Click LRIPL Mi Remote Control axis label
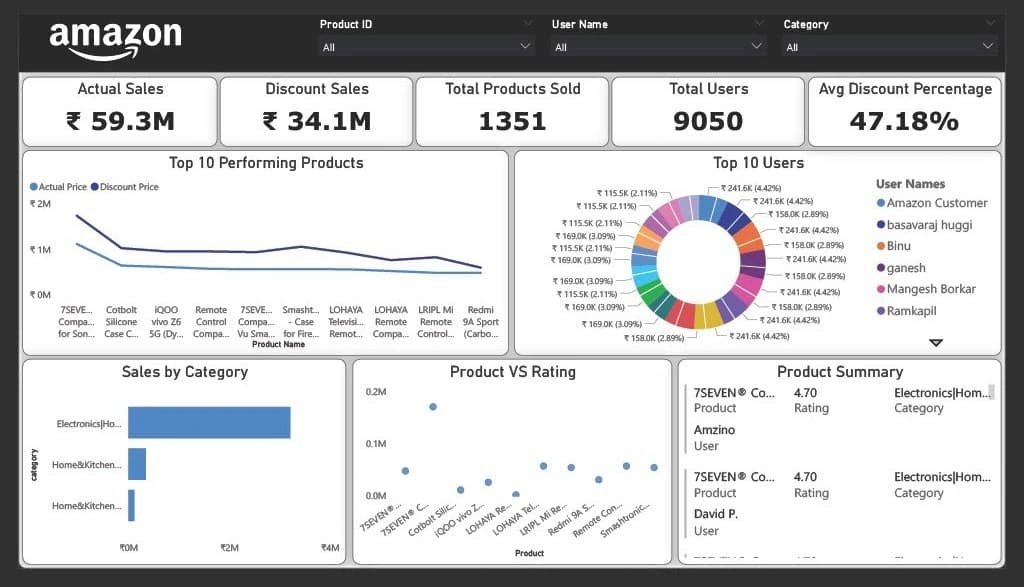 pyautogui.click(x=436, y=322)
